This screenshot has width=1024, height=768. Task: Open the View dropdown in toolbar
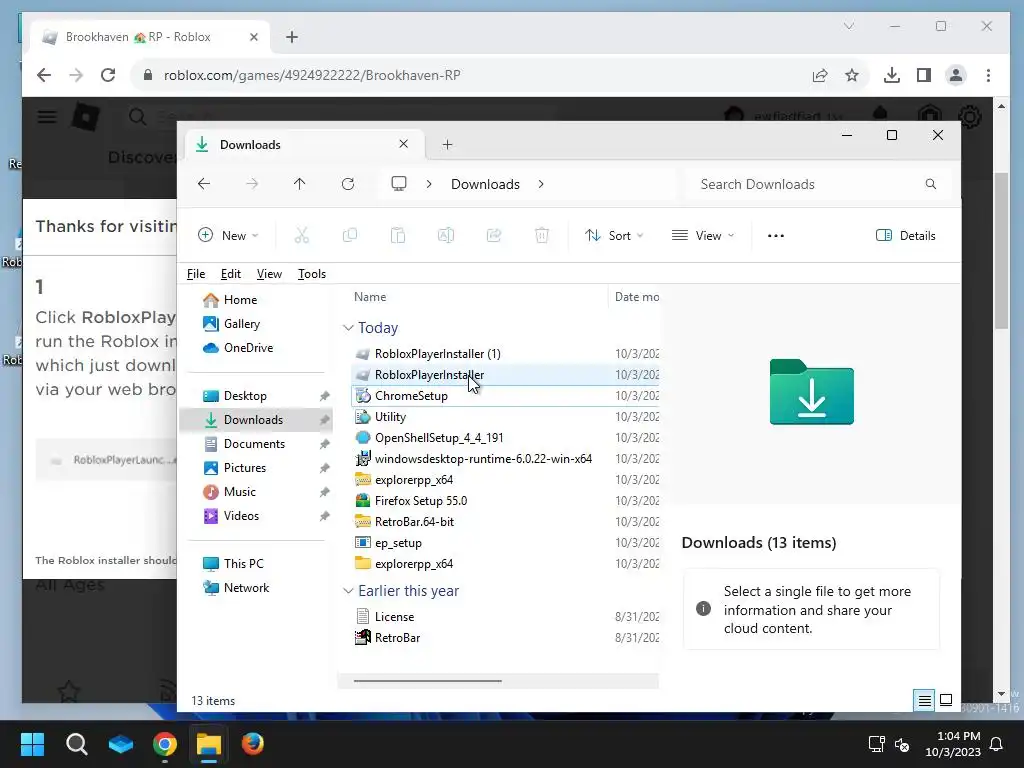[703, 236]
